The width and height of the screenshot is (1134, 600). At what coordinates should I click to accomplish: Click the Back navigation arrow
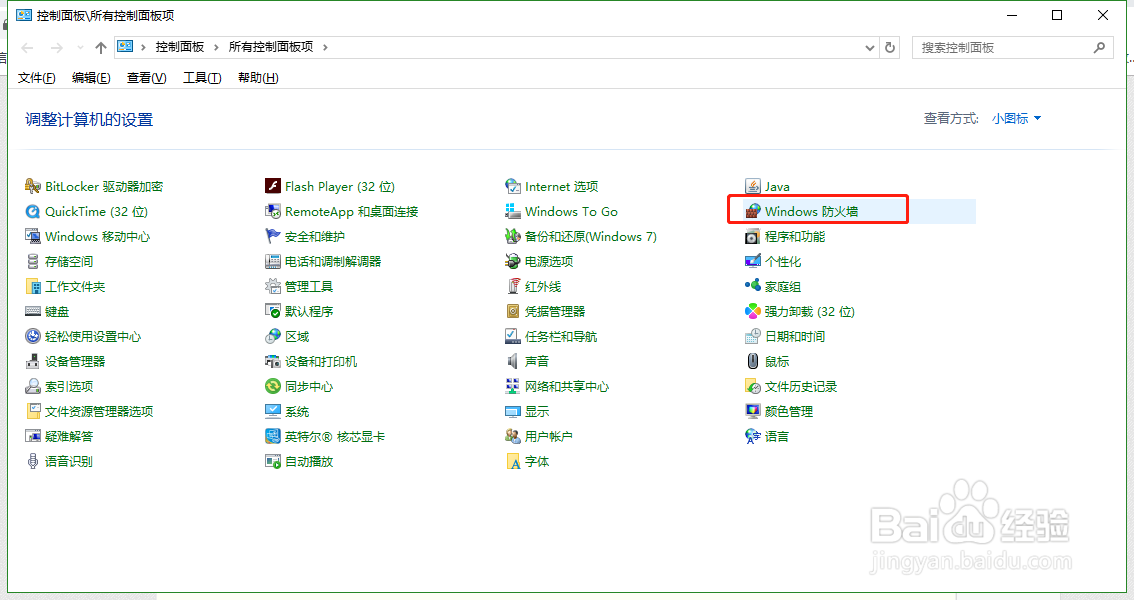tap(27, 48)
